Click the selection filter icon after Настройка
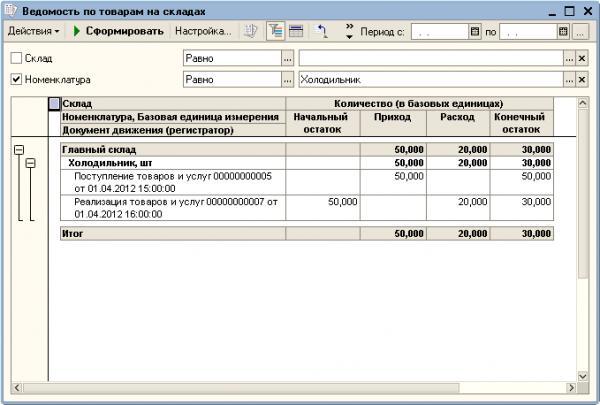 (251, 31)
